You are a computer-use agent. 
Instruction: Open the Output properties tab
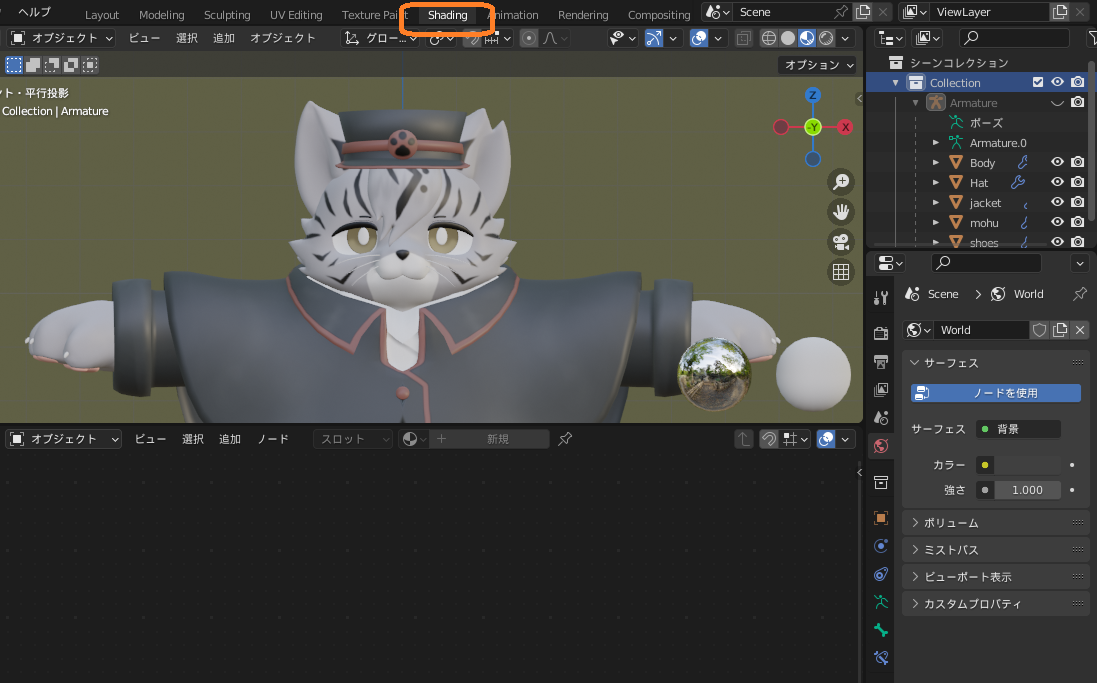(x=881, y=361)
